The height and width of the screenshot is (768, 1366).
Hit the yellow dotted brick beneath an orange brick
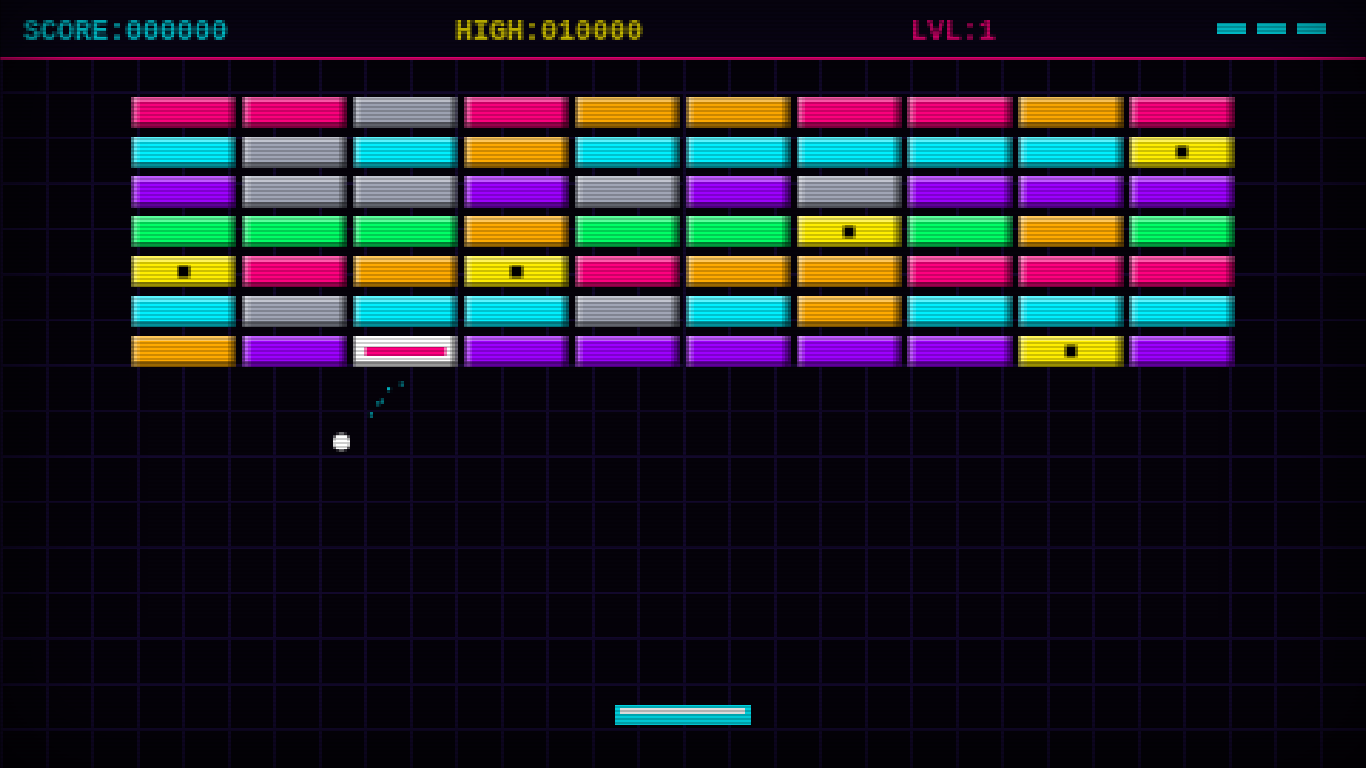pyautogui.click(x=516, y=272)
